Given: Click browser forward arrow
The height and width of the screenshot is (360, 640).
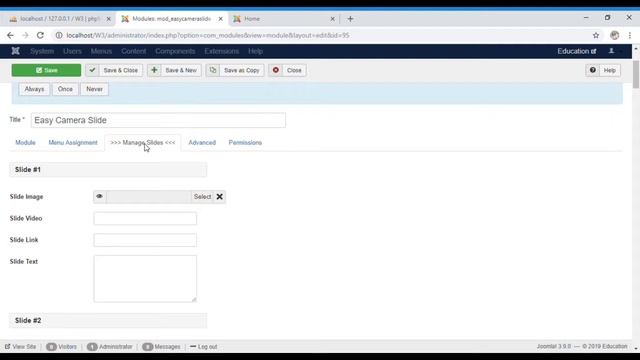Looking at the screenshot, I should click(25, 36).
